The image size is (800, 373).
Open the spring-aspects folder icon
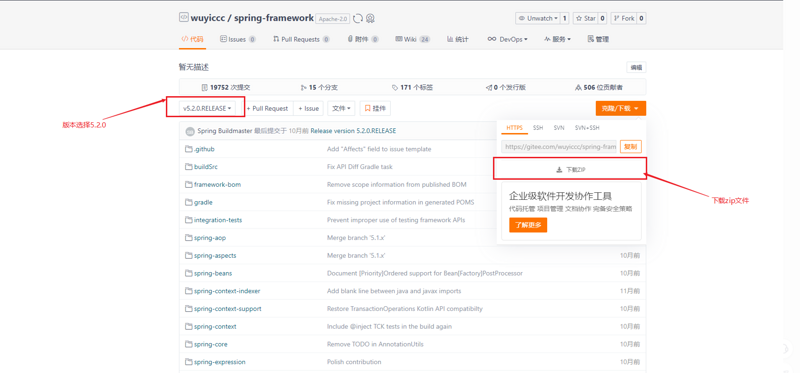[x=188, y=256]
